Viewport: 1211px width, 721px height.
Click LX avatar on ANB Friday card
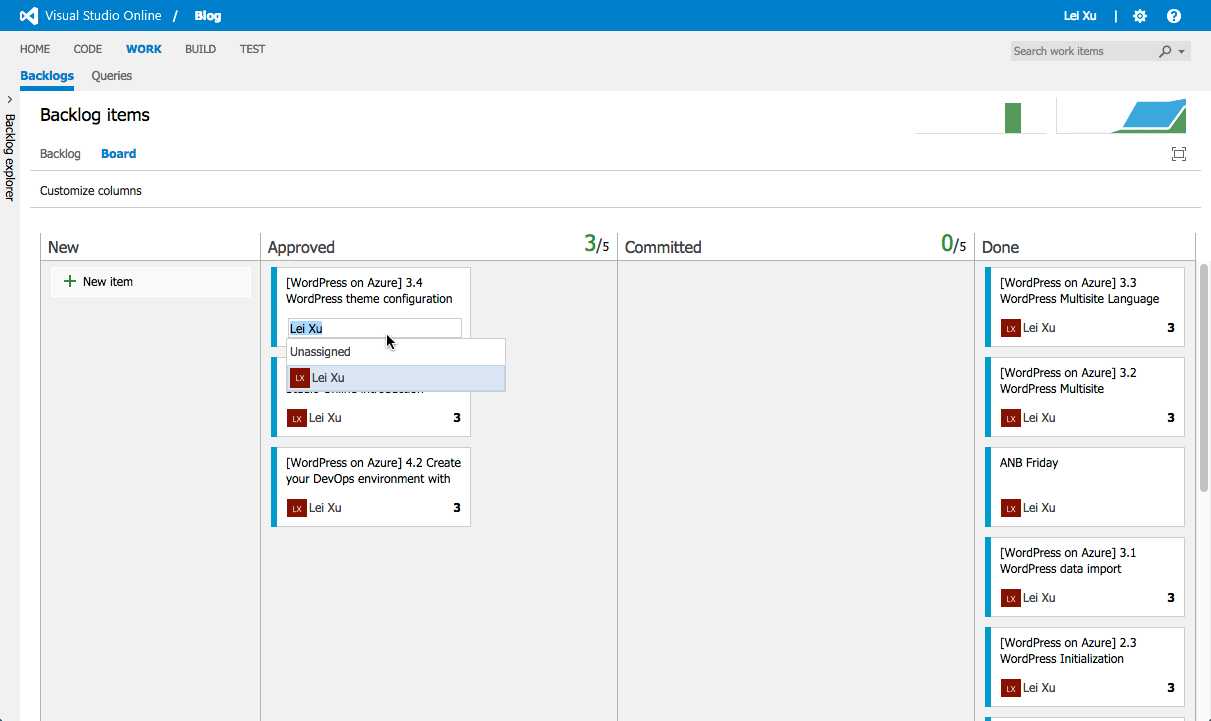(1010, 508)
